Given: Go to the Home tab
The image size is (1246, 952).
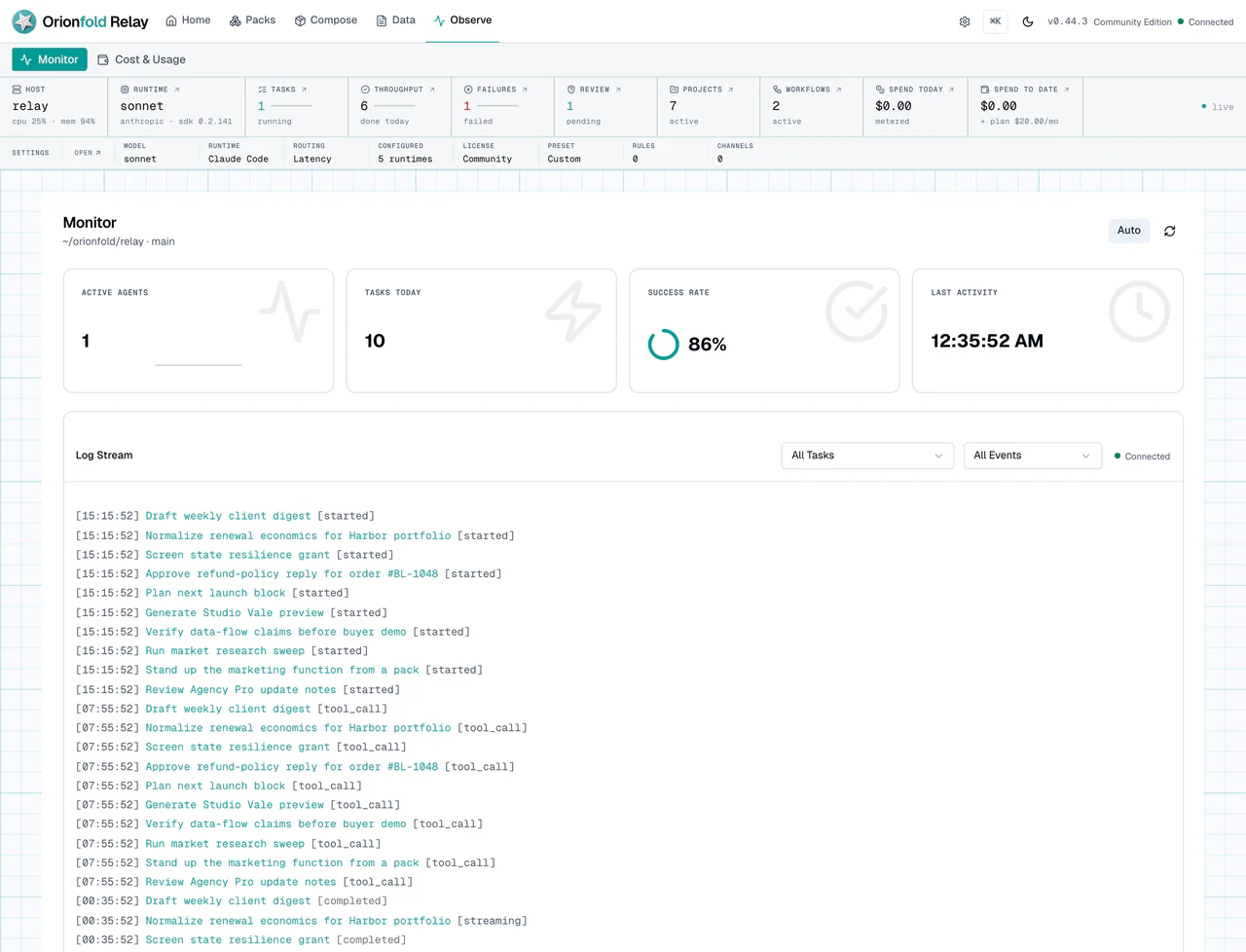Looking at the screenshot, I should [188, 20].
